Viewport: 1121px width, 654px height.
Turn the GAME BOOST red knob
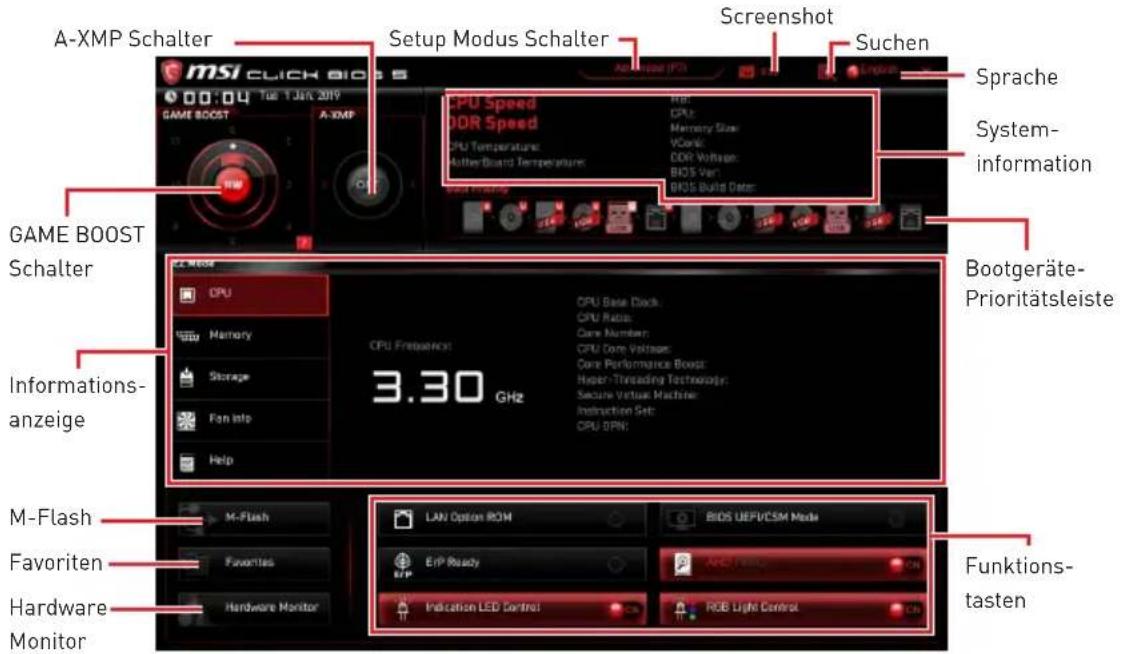coord(232,184)
